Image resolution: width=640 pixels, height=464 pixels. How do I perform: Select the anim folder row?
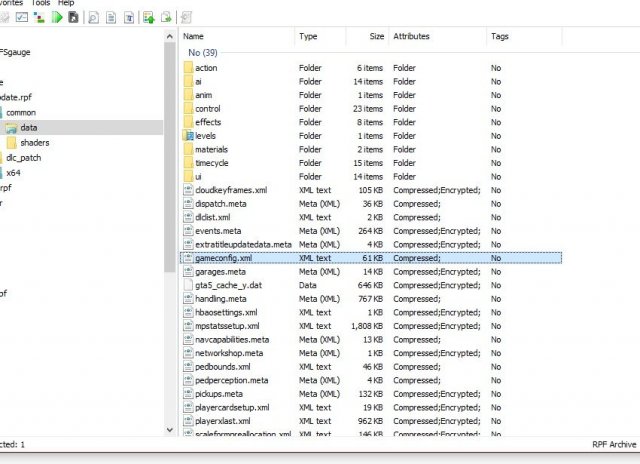tap(371, 95)
